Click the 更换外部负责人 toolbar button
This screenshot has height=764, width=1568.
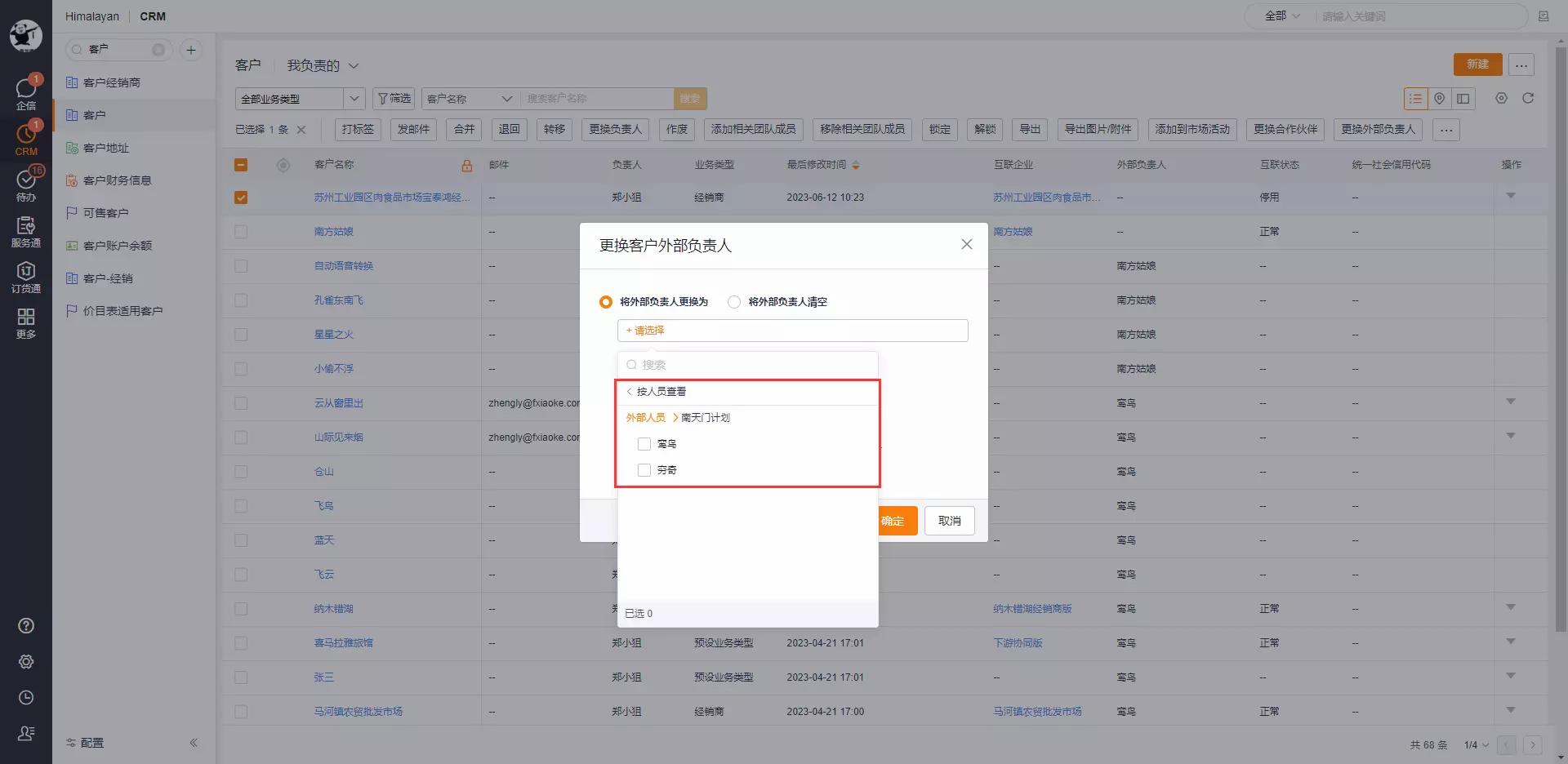1378,130
